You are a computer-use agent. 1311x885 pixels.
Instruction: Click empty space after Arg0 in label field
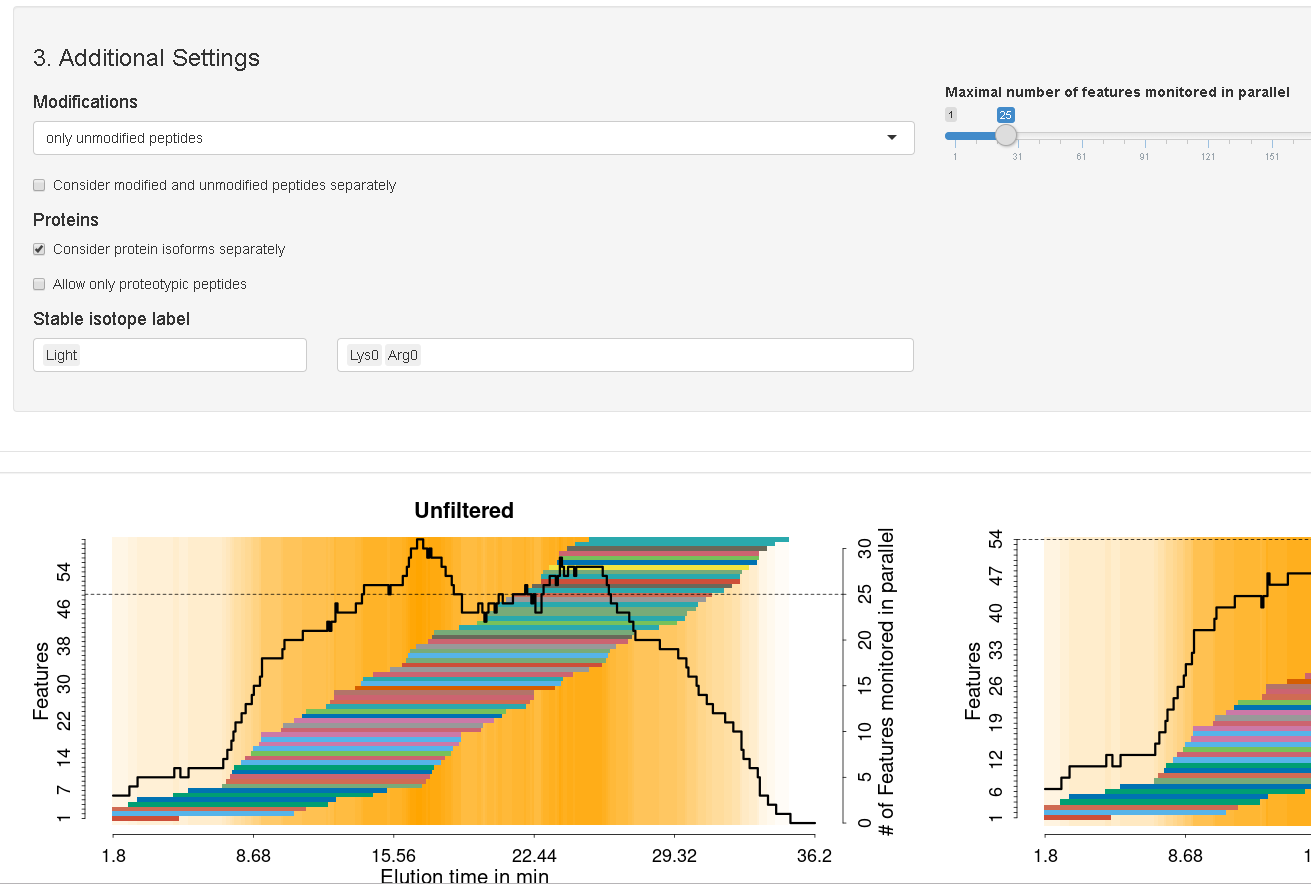pyautogui.click(x=660, y=355)
